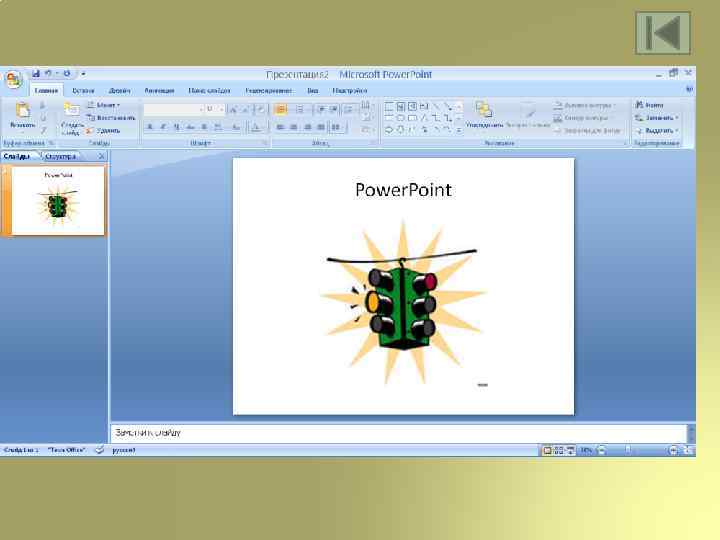Viewport: 720px width, 540px height.
Task: Close the slides pane with X
Action: click(x=101, y=157)
